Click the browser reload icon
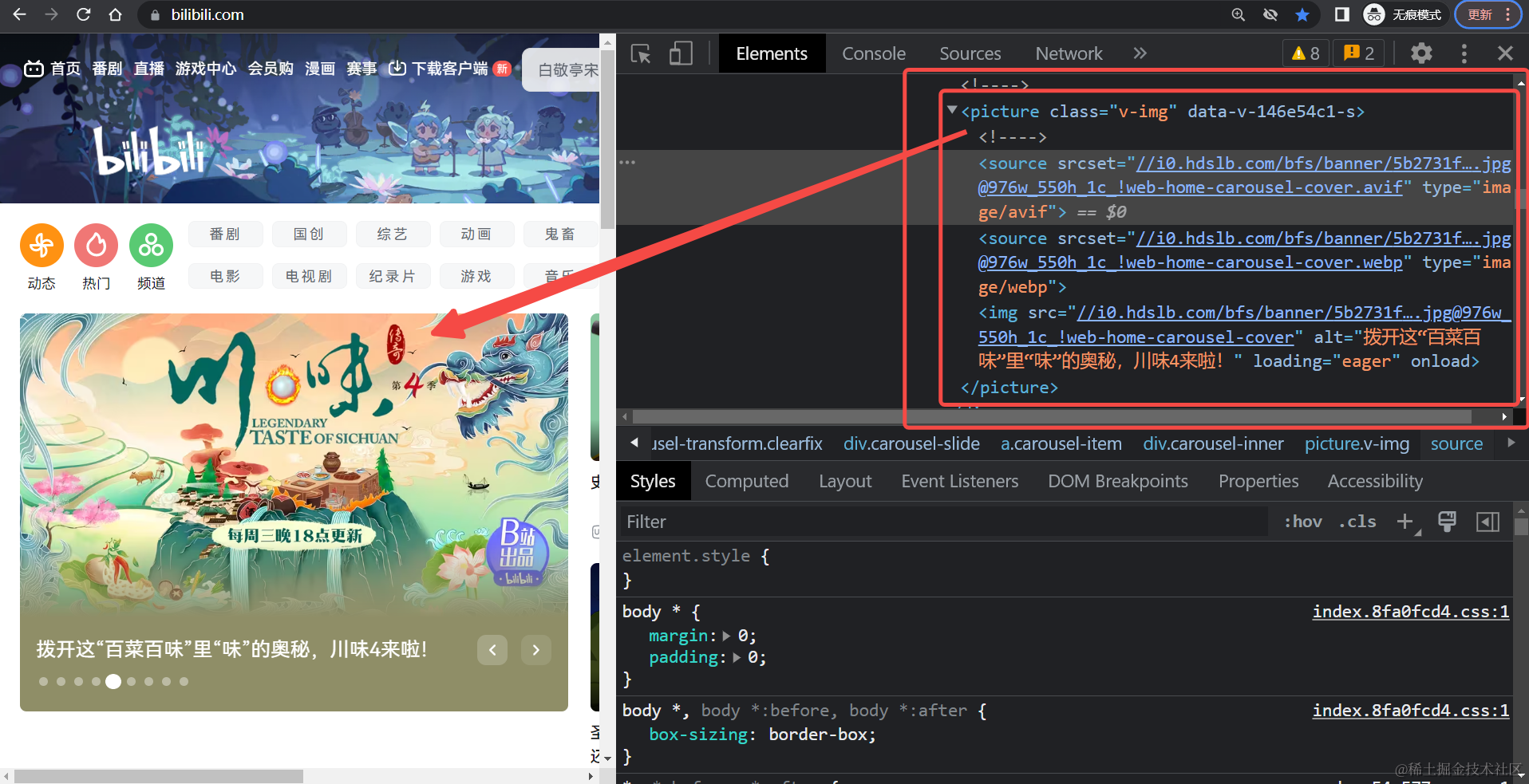This screenshot has width=1529, height=784. click(83, 14)
